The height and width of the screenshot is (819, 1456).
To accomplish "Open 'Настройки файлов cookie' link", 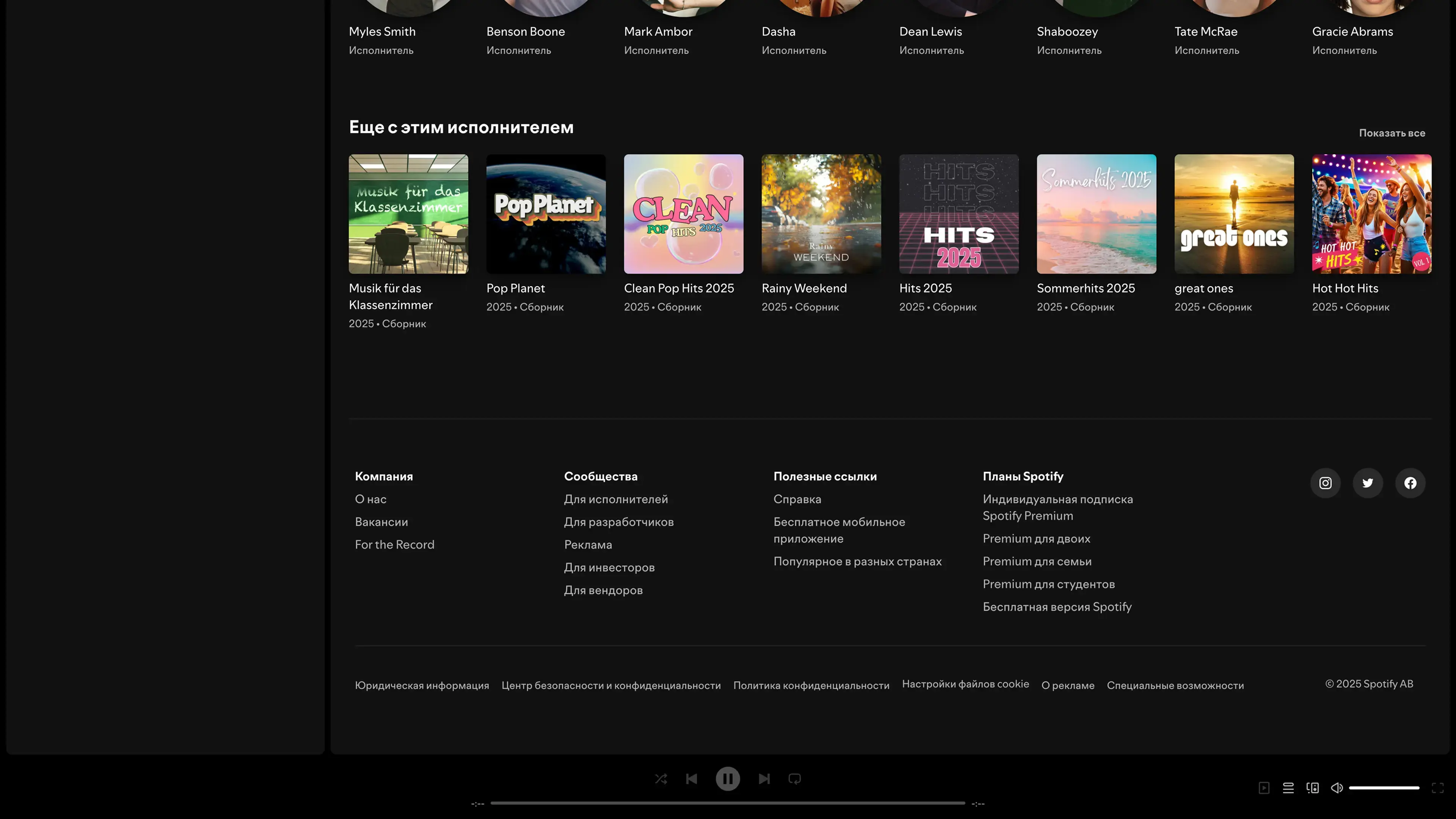I will 965,684.
